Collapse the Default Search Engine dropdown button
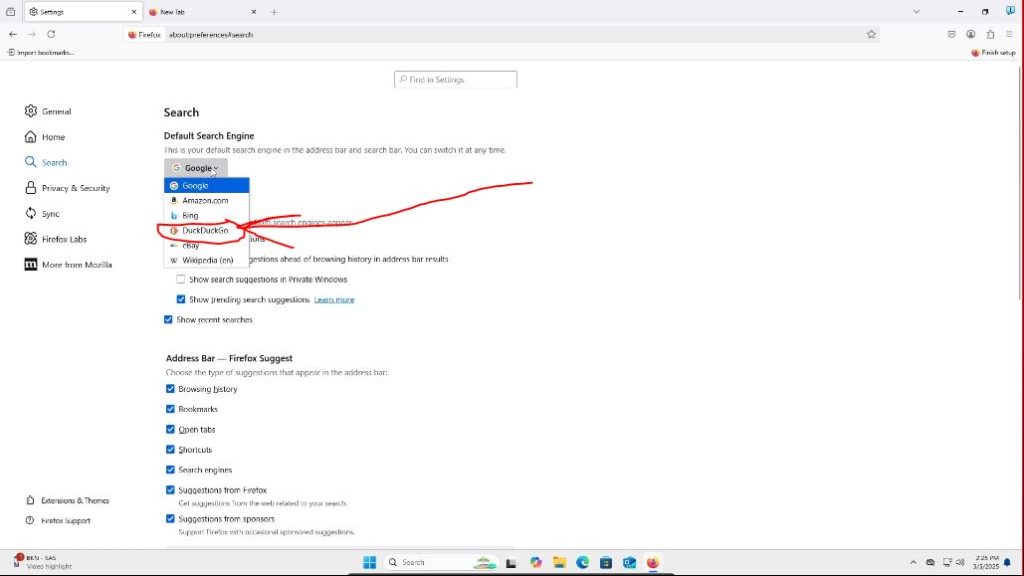Screen dimensions: 1024x576 point(196,168)
